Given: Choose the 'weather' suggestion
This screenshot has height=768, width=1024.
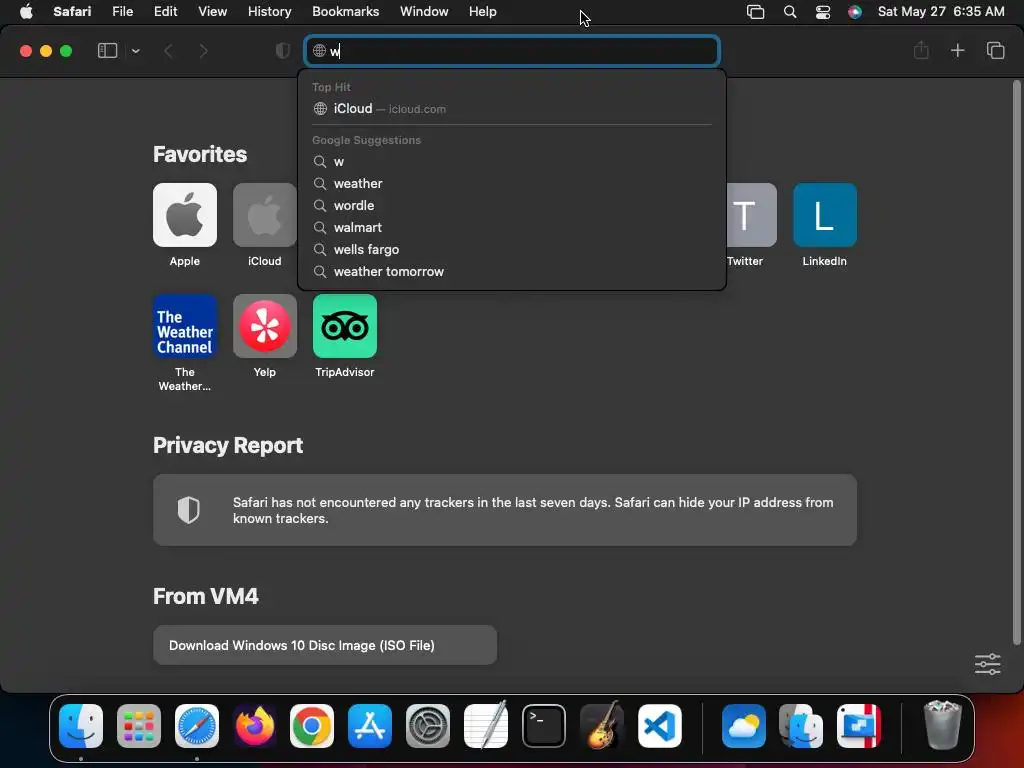Looking at the screenshot, I should pyautogui.click(x=512, y=184).
